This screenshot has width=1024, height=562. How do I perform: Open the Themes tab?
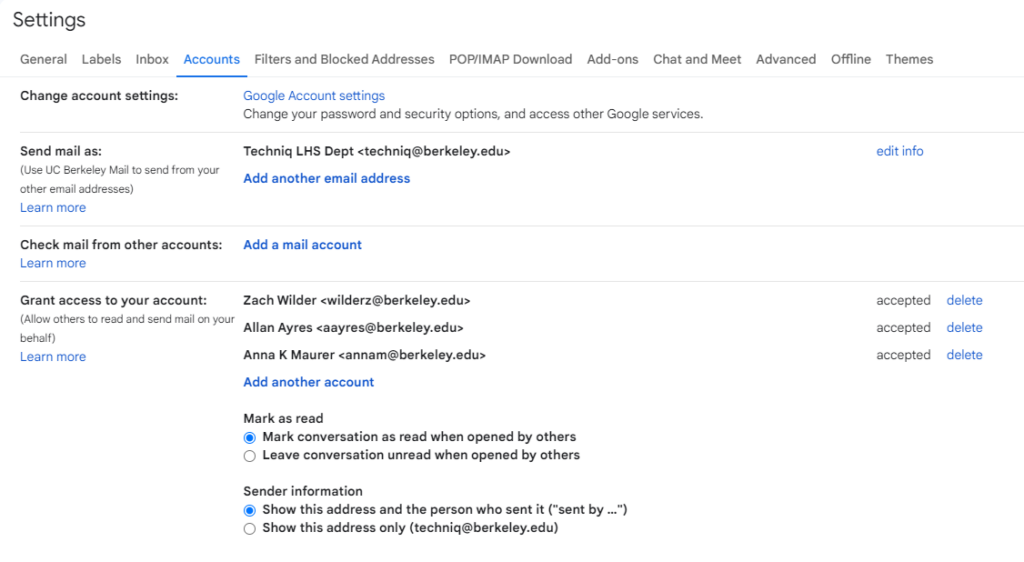pos(909,59)
